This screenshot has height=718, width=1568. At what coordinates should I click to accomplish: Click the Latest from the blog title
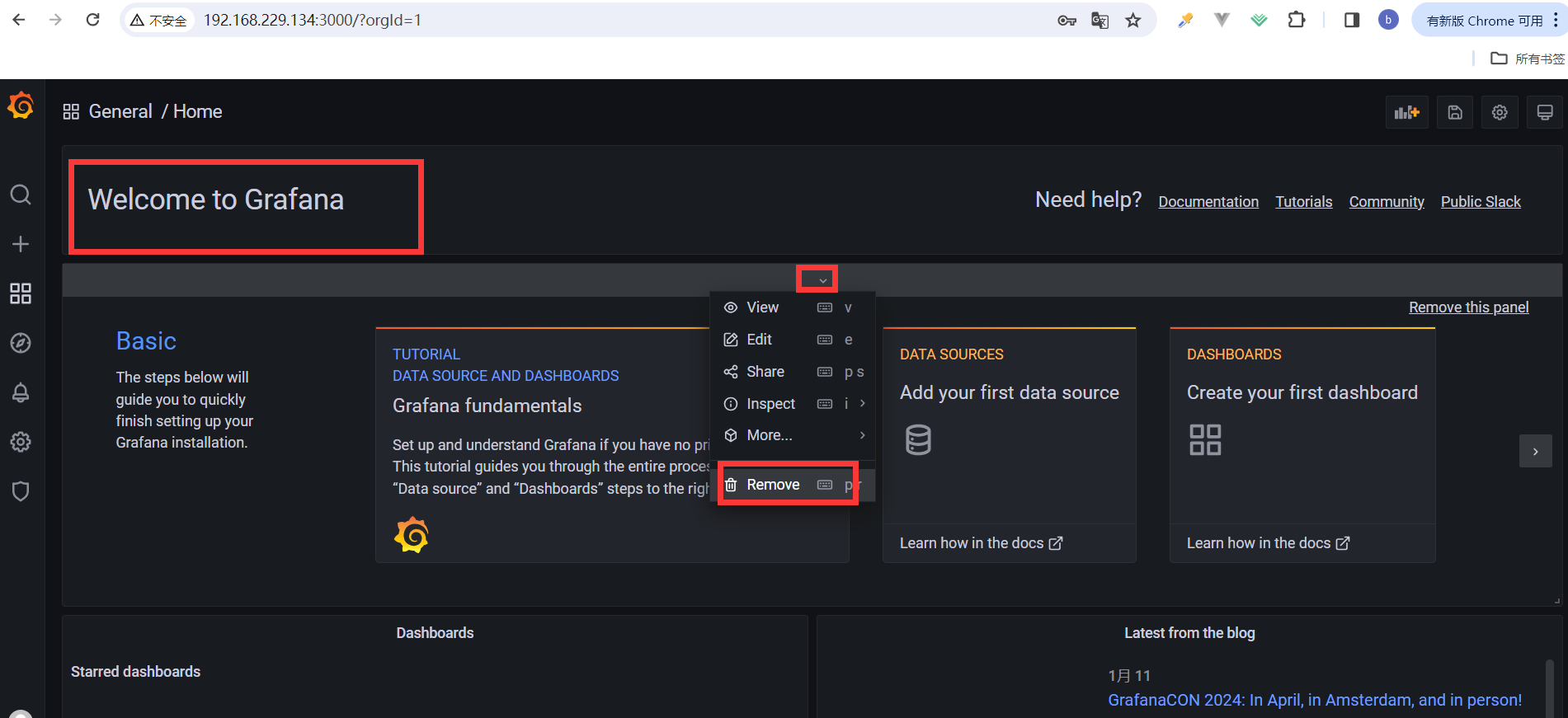click(x=1189, y=633)
